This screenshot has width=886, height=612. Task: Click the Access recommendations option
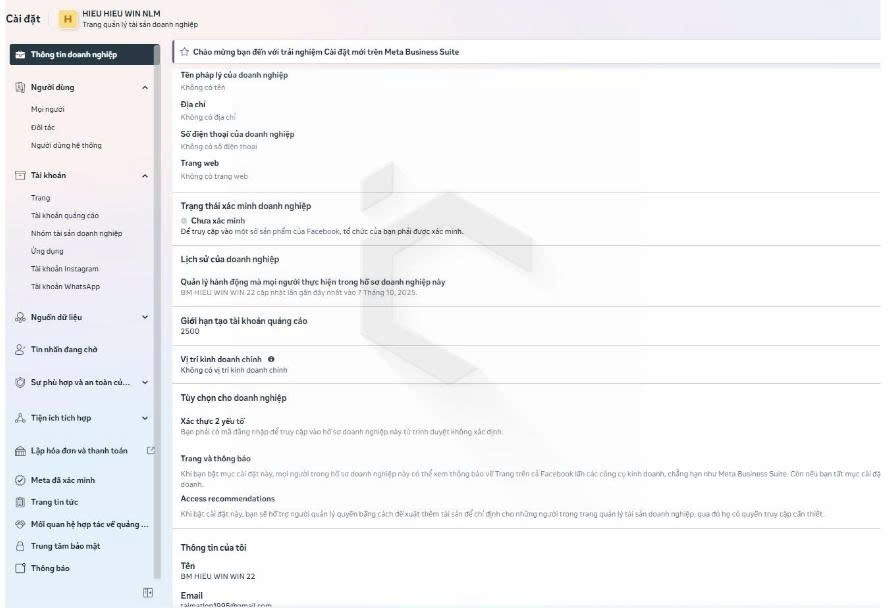(x=228, y=498)
